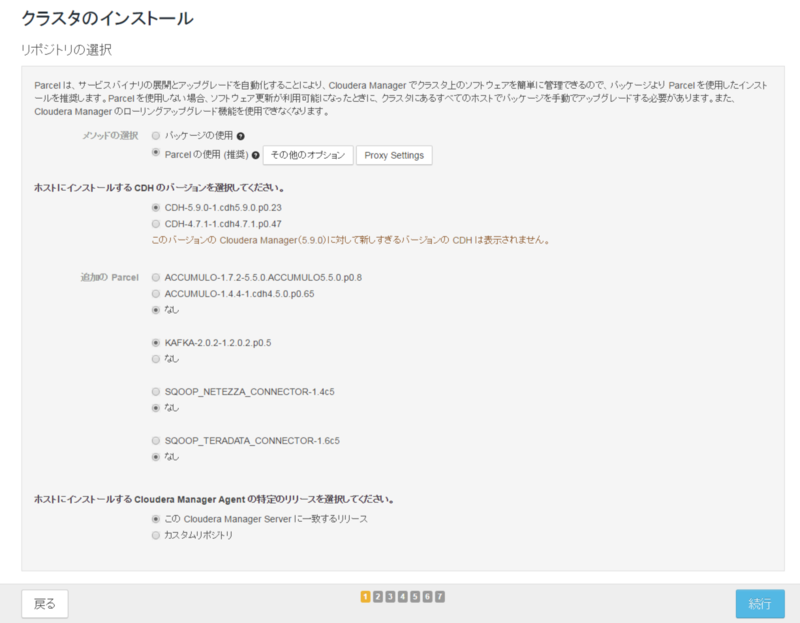Click ホストにインストールする CDH のバージョン heading
Image resolution: width=800 pixels, height=623 pixels.
tap(159, 188)
